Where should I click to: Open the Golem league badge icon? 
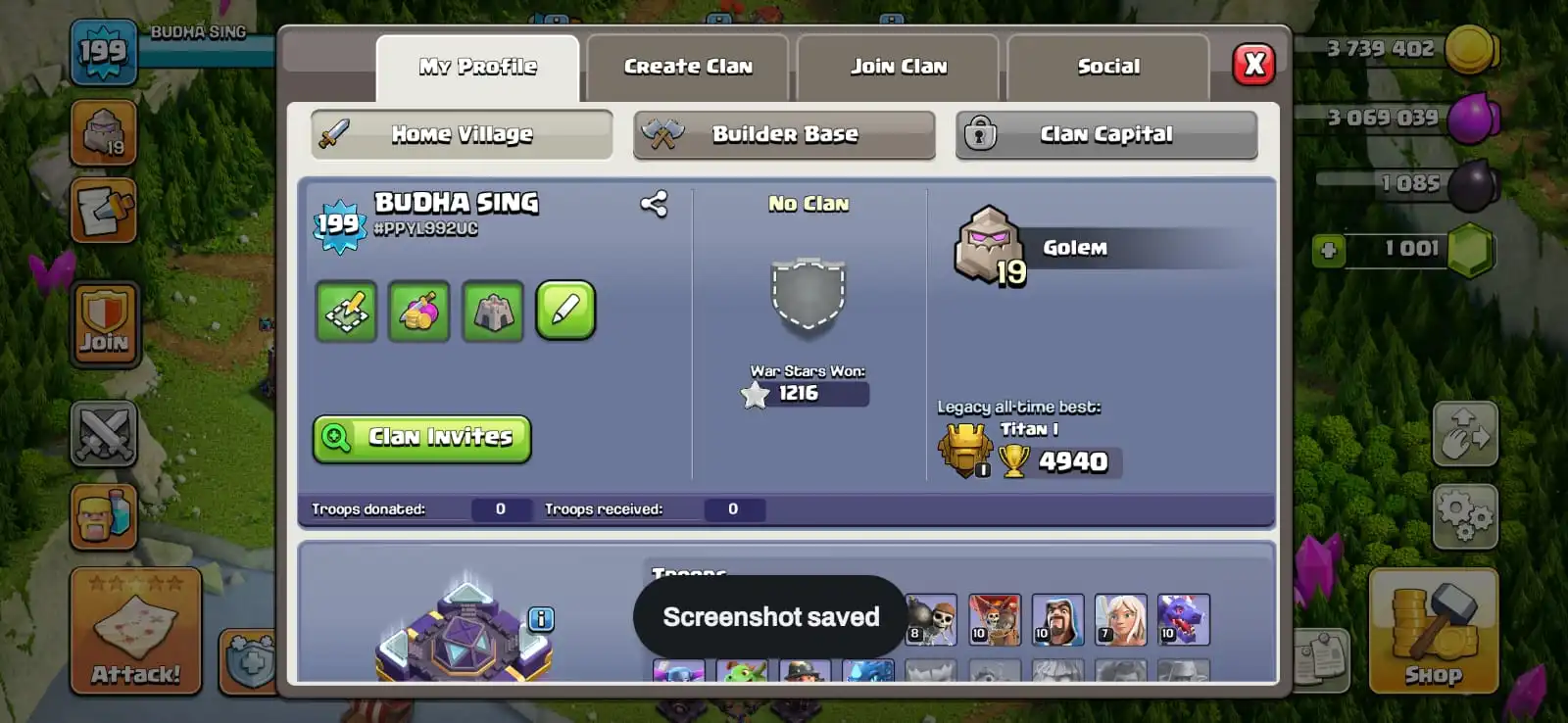click(989, 246)
